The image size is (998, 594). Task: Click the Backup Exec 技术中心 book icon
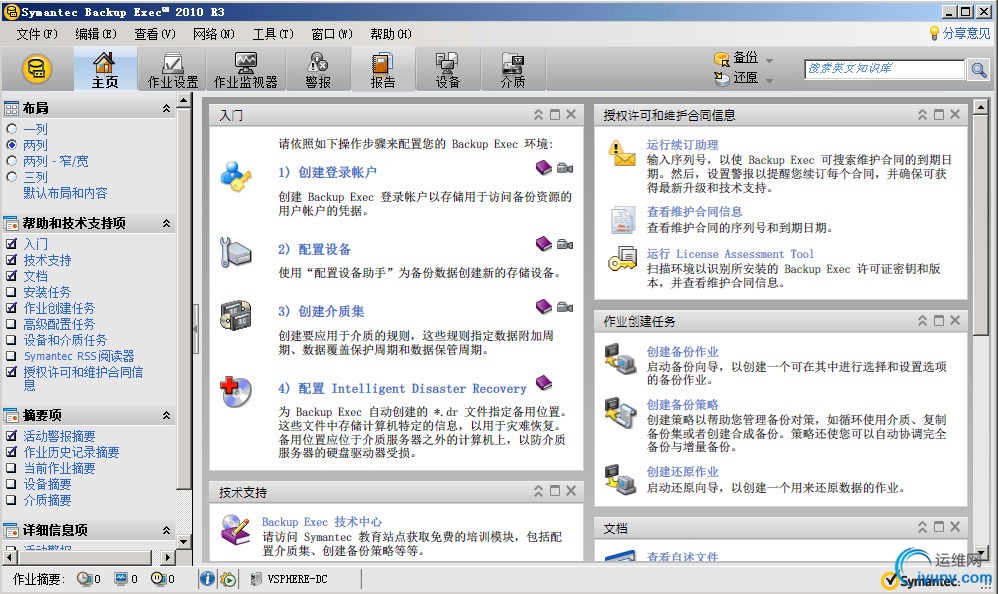pos(235,530)
